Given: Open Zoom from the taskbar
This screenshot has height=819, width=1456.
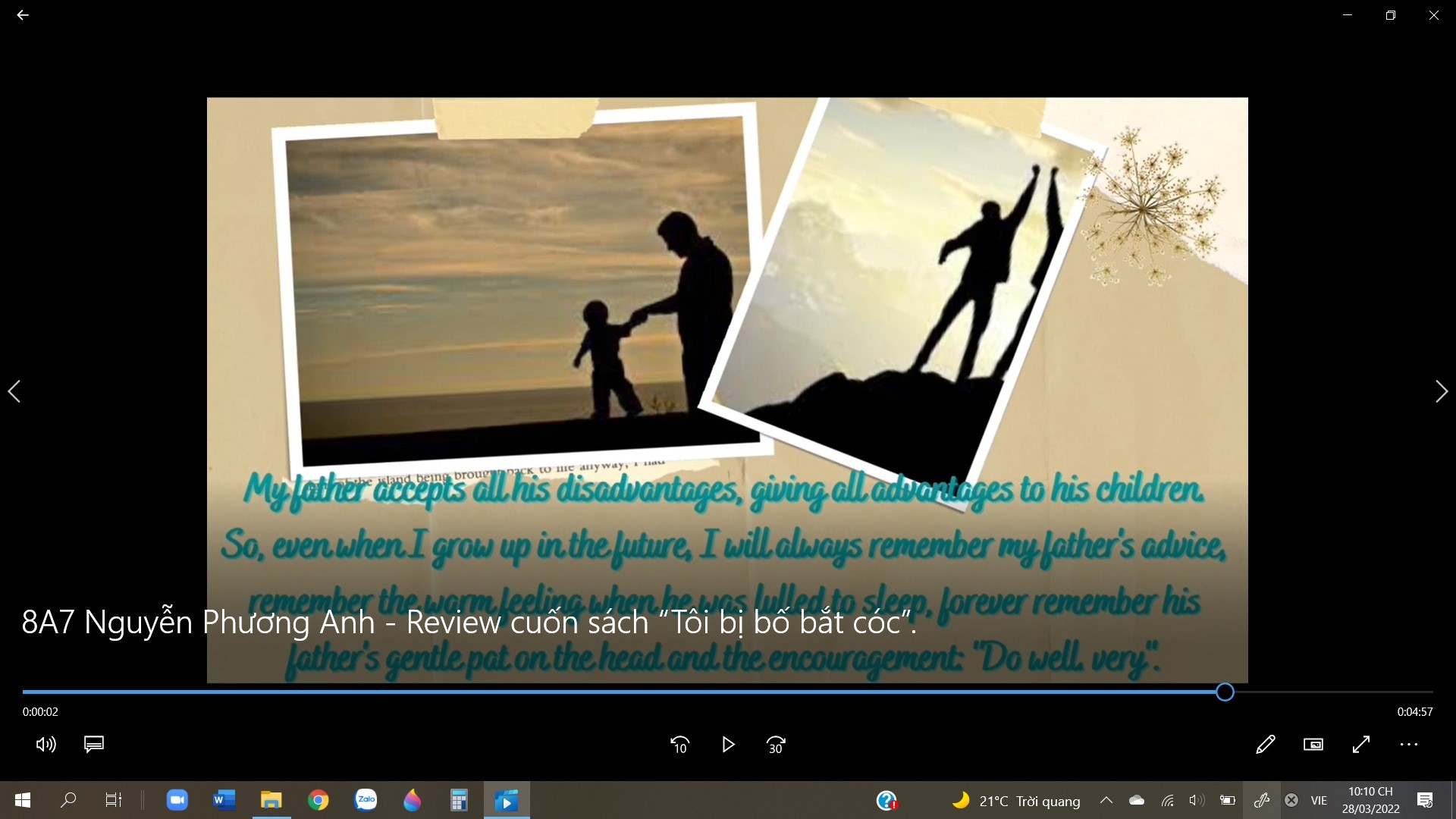Looking at the screenshot, I should point(177,800).
